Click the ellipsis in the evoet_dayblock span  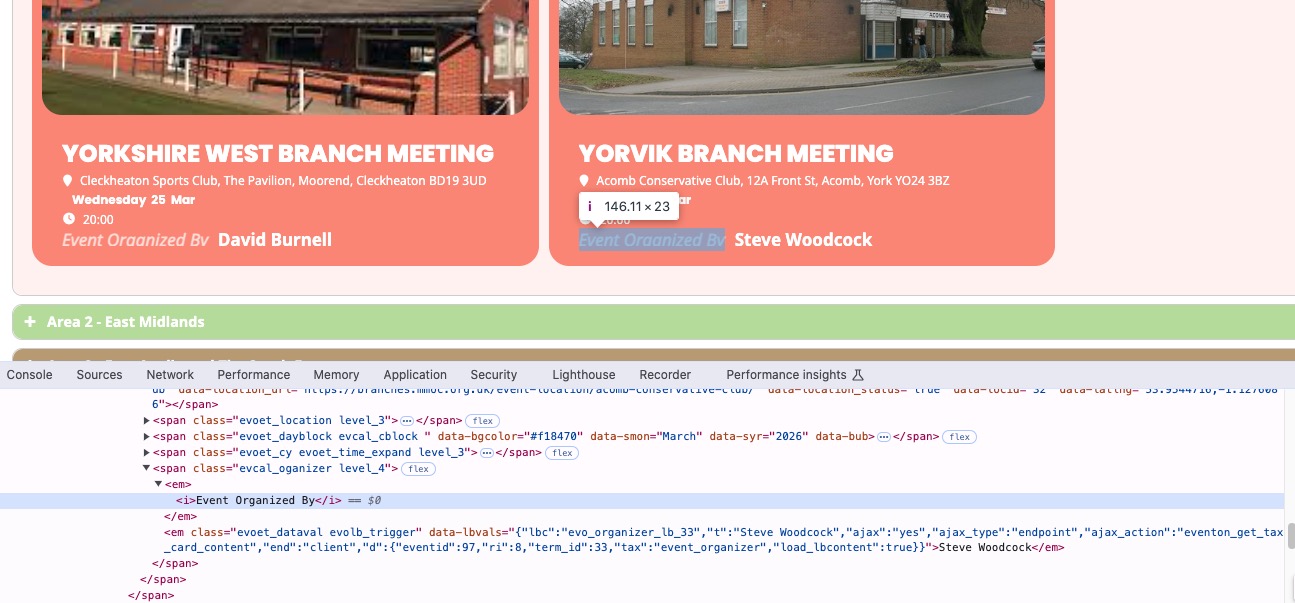[x=883, y=437]
